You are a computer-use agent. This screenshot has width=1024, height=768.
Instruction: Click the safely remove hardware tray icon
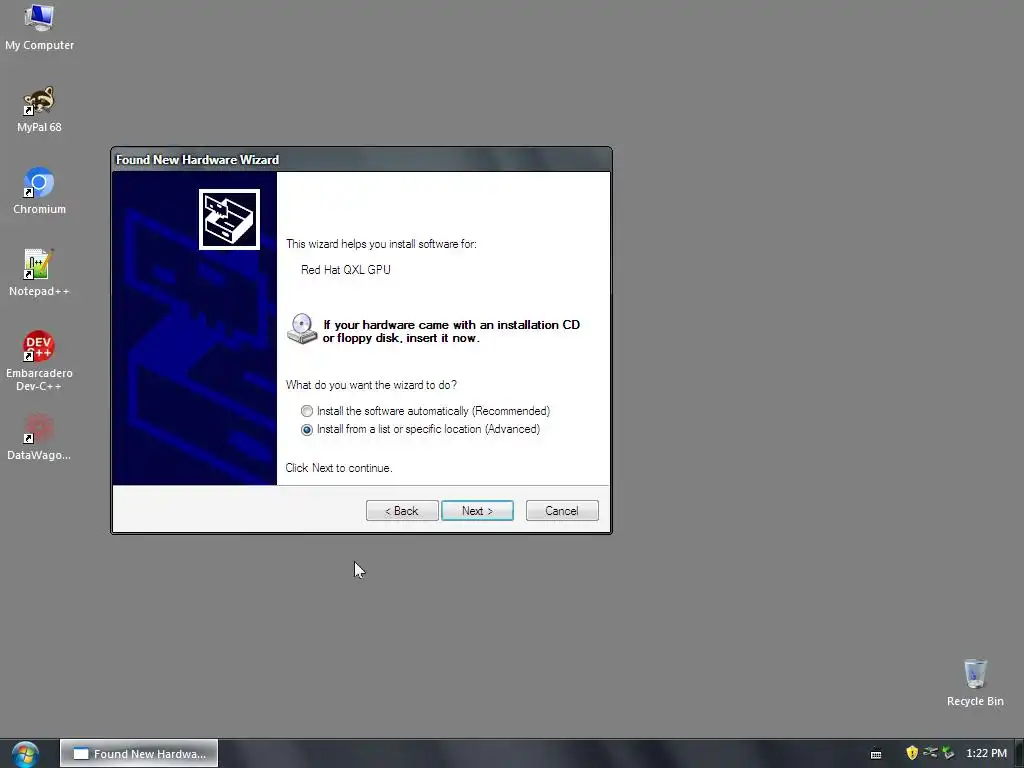[948, 753]
